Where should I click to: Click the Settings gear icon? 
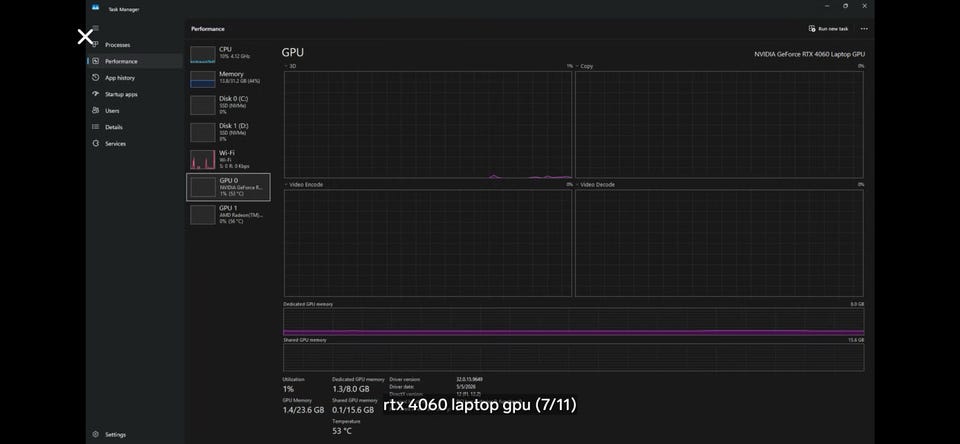(96, 435)
